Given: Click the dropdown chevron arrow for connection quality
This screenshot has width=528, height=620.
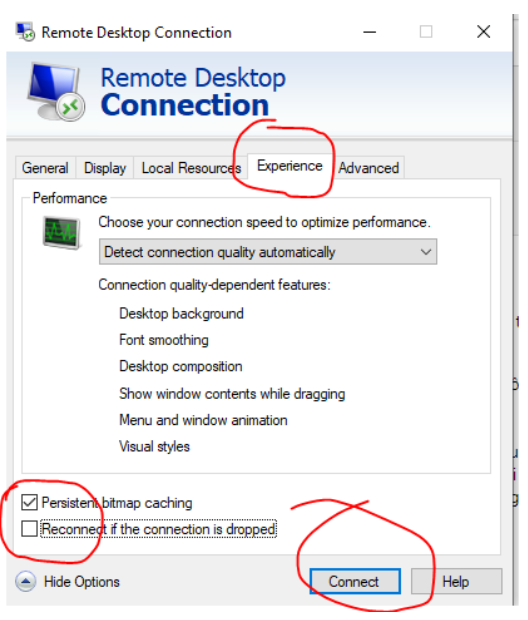Looking at the screenshot, I should [426, 251].
